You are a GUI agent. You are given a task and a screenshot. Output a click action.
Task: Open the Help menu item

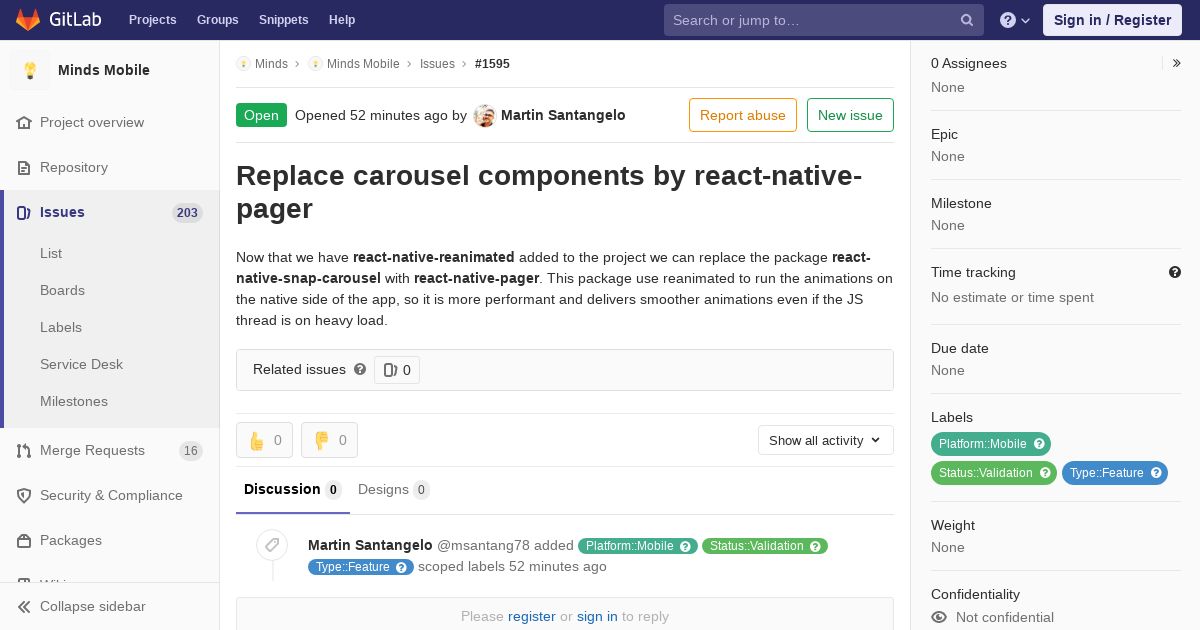tap(342, 20)
